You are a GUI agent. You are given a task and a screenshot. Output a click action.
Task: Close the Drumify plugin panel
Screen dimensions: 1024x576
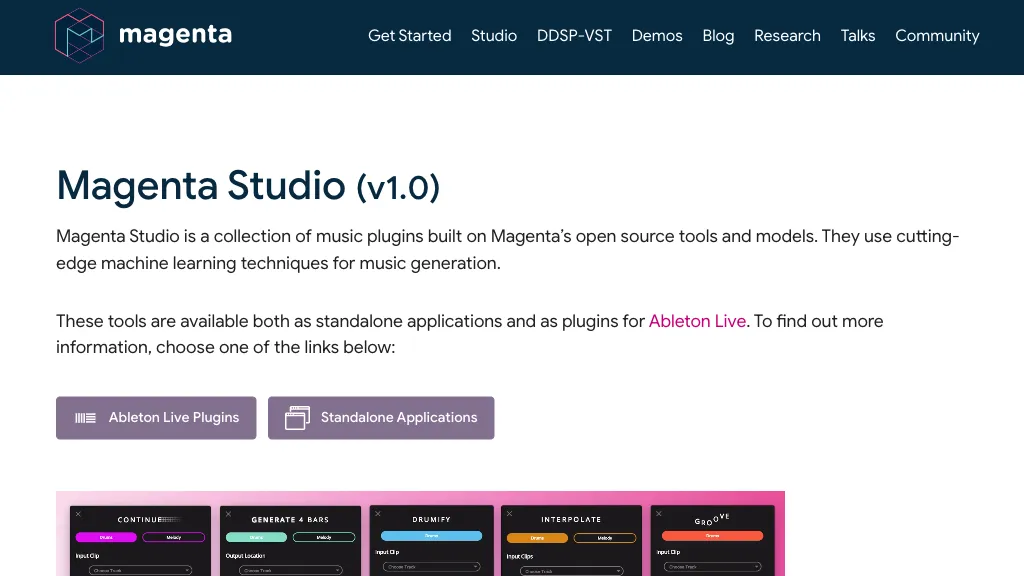(380, 513)
